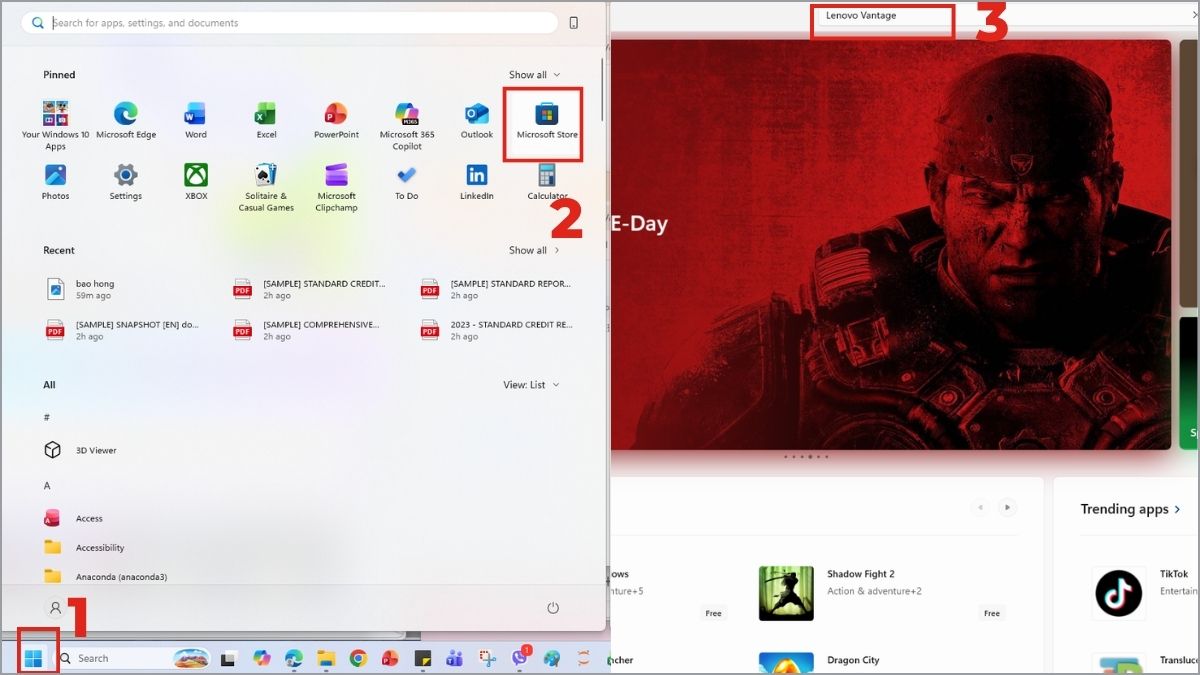Expand Show all for Pinned apps

tap(534, 75)
